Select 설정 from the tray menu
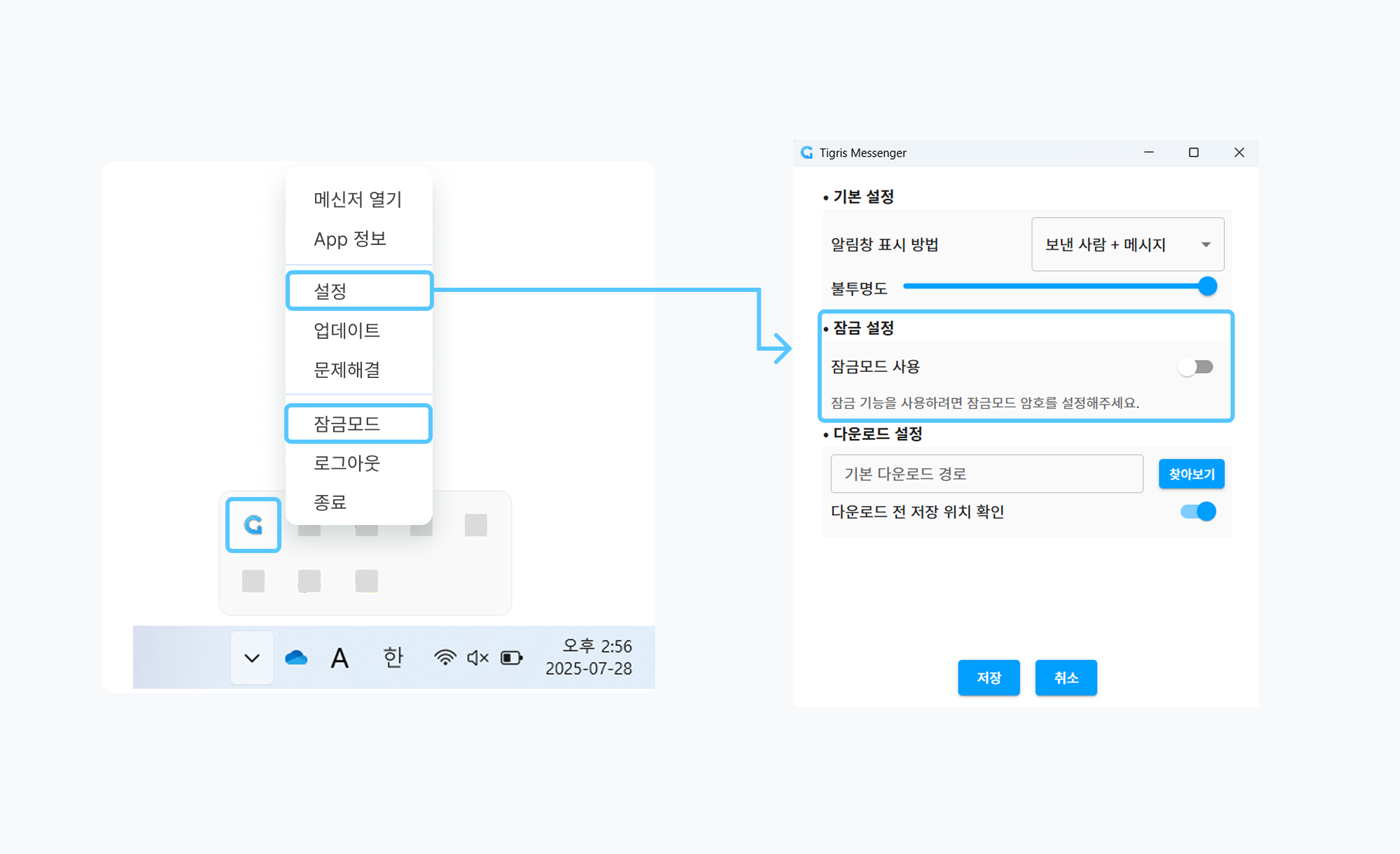Image resolution: width=1400 pixels, height=854 pixels. (359, 290)
